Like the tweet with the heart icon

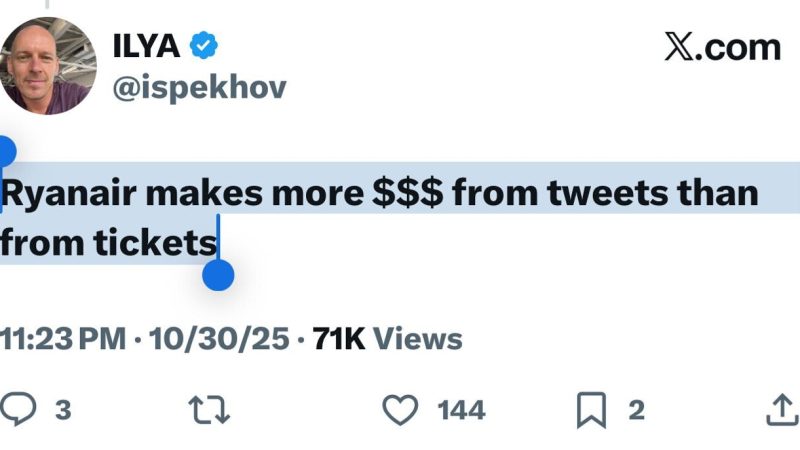point(400,409)
